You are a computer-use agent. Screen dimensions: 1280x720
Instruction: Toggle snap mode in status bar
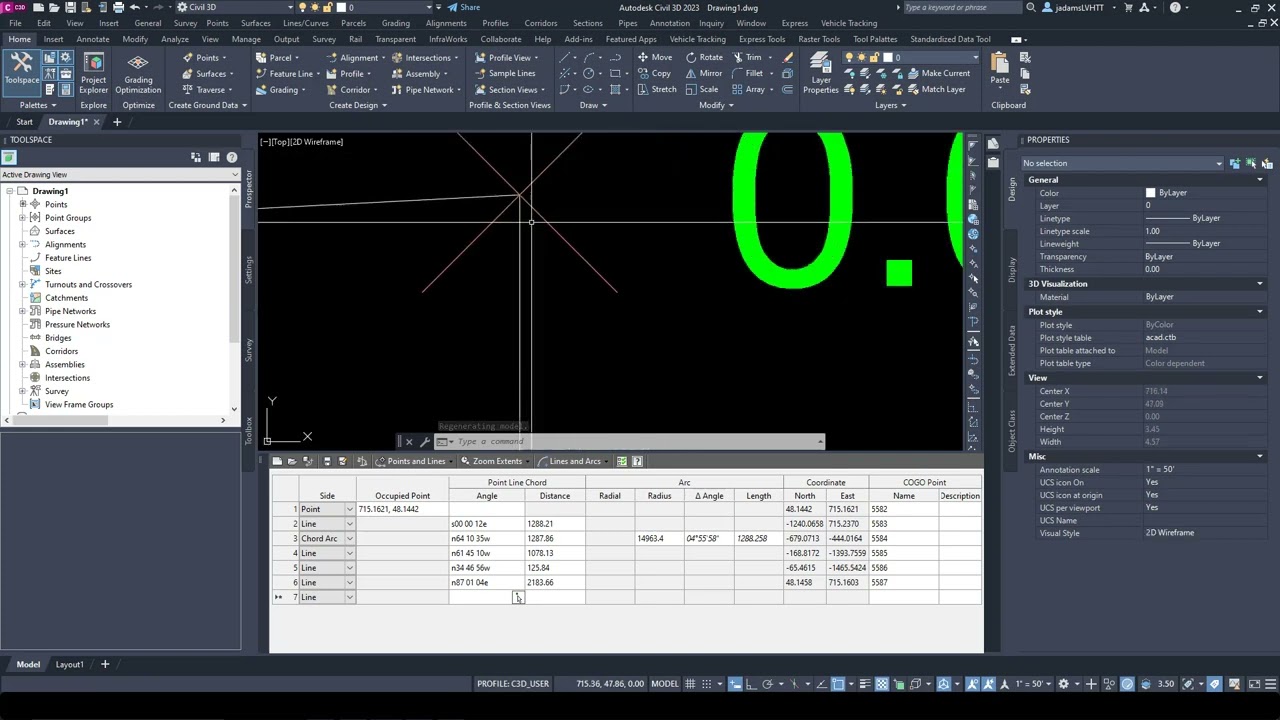[708, 684]
